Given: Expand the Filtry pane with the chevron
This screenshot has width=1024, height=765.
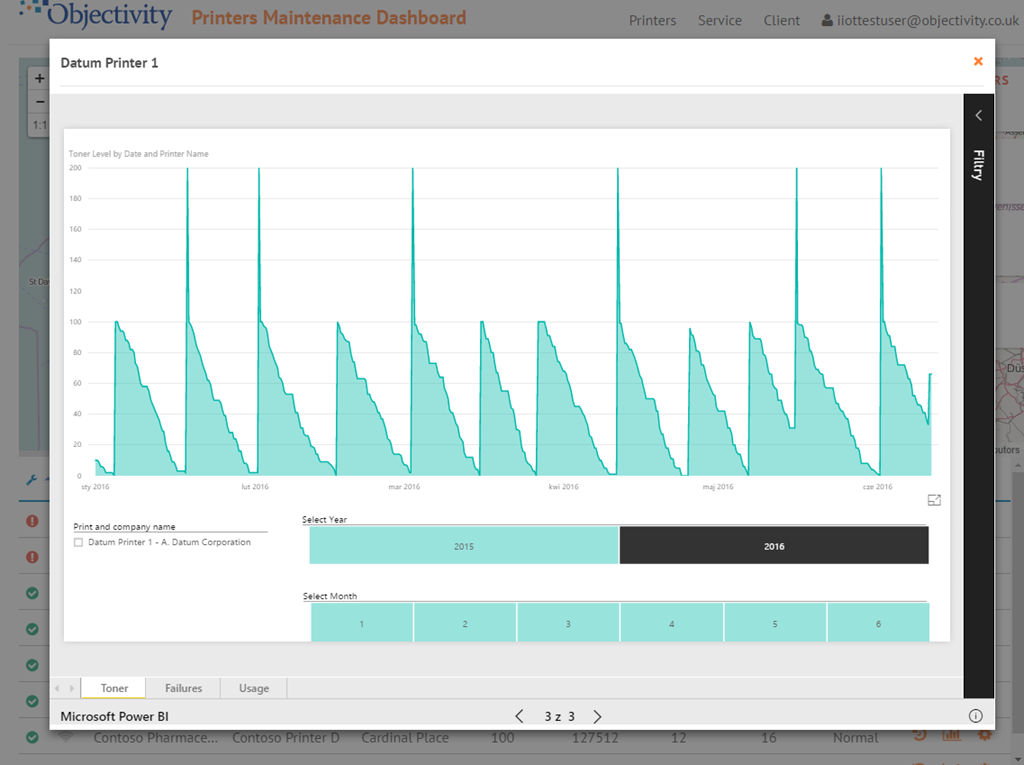Looking at the screenshot, I should [x=978, y=116].
